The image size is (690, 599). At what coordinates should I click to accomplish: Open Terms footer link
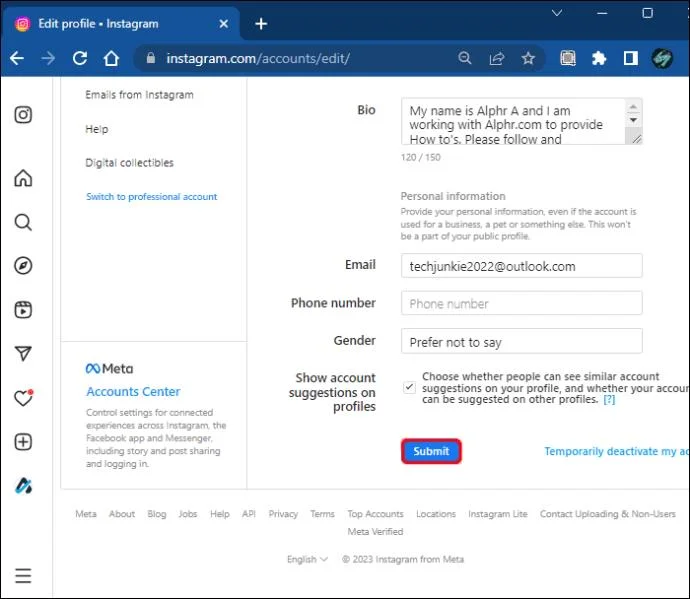tap(322, 514)
